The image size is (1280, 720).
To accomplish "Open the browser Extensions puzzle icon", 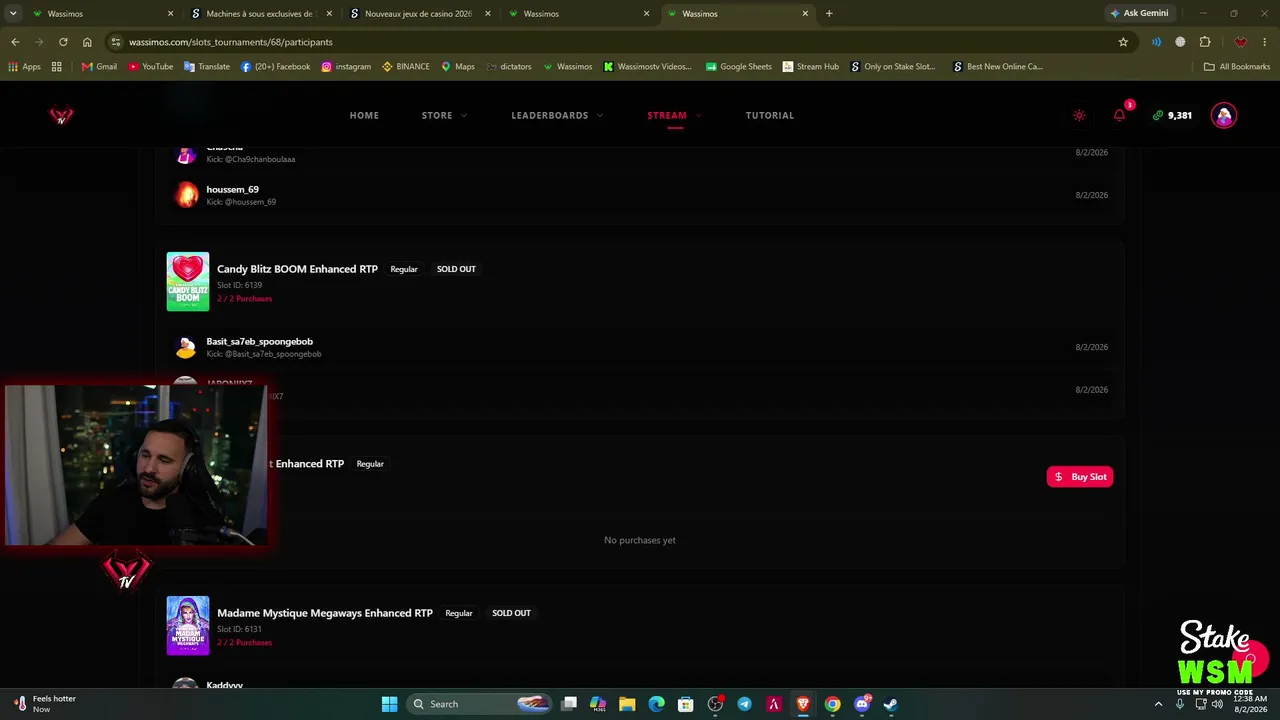I will (1205, 42).
